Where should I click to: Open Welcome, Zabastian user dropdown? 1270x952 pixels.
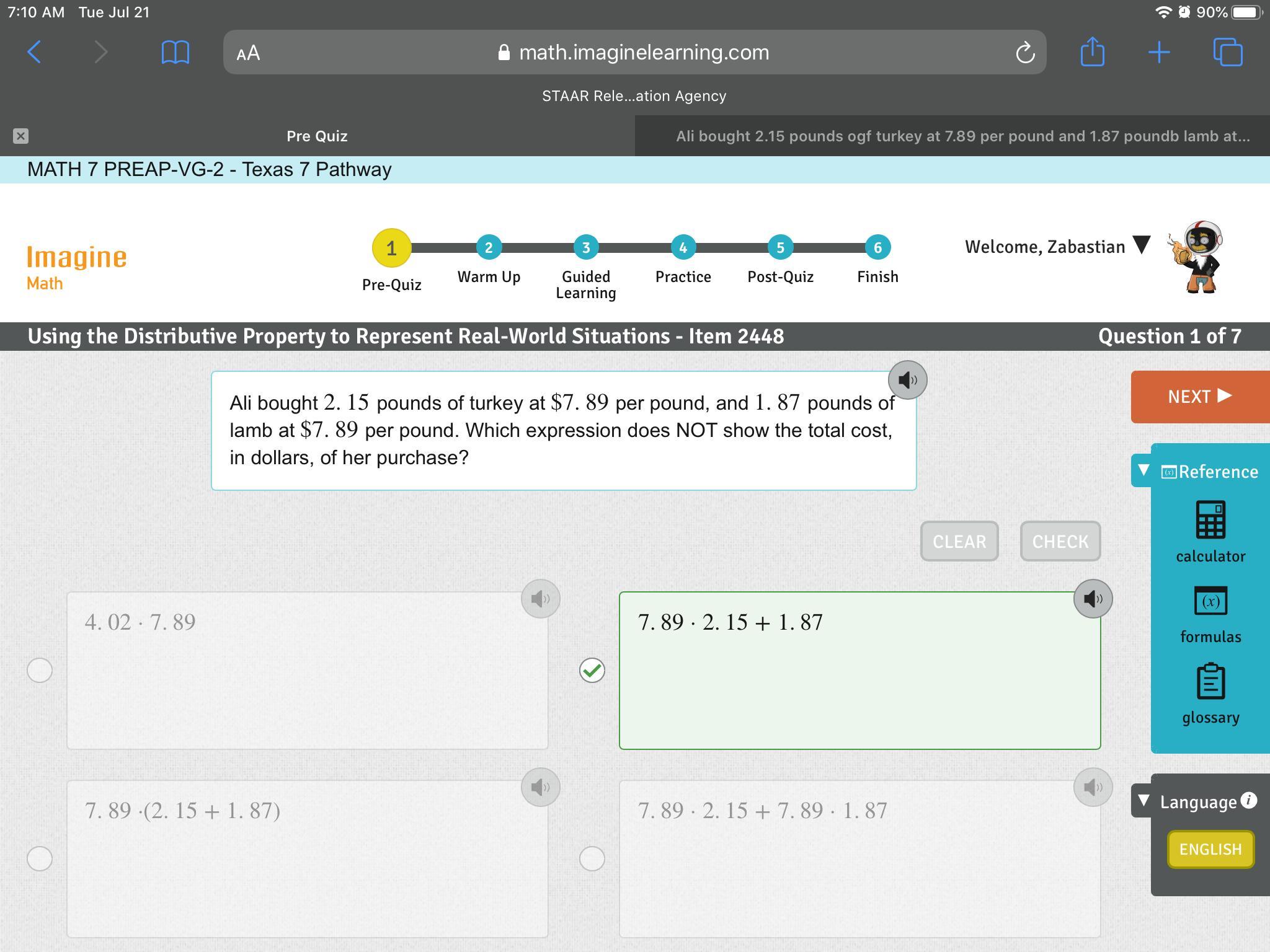click(x=1141, y=245)
